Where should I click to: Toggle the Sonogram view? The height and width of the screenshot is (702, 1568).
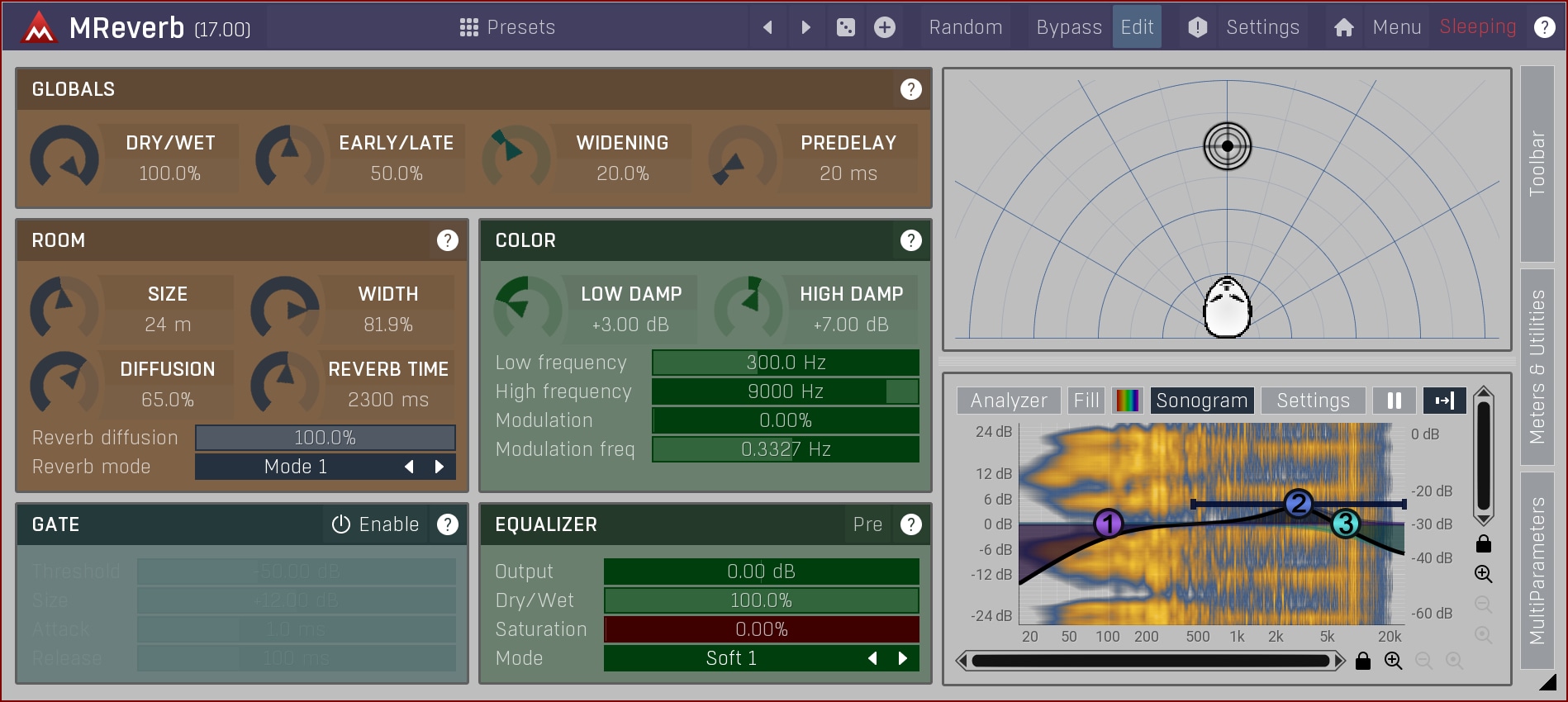pyautogui.click(x=1201, y=401)
